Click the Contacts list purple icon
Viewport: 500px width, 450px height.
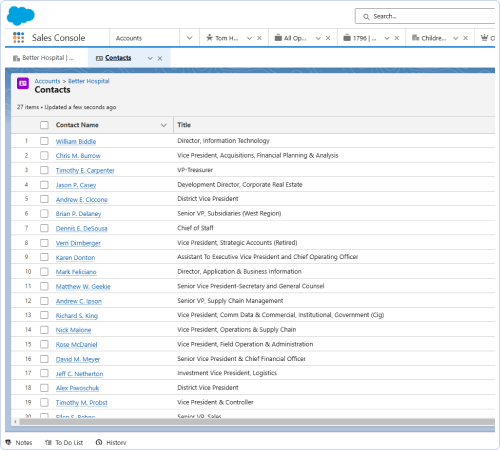(23, 83)
